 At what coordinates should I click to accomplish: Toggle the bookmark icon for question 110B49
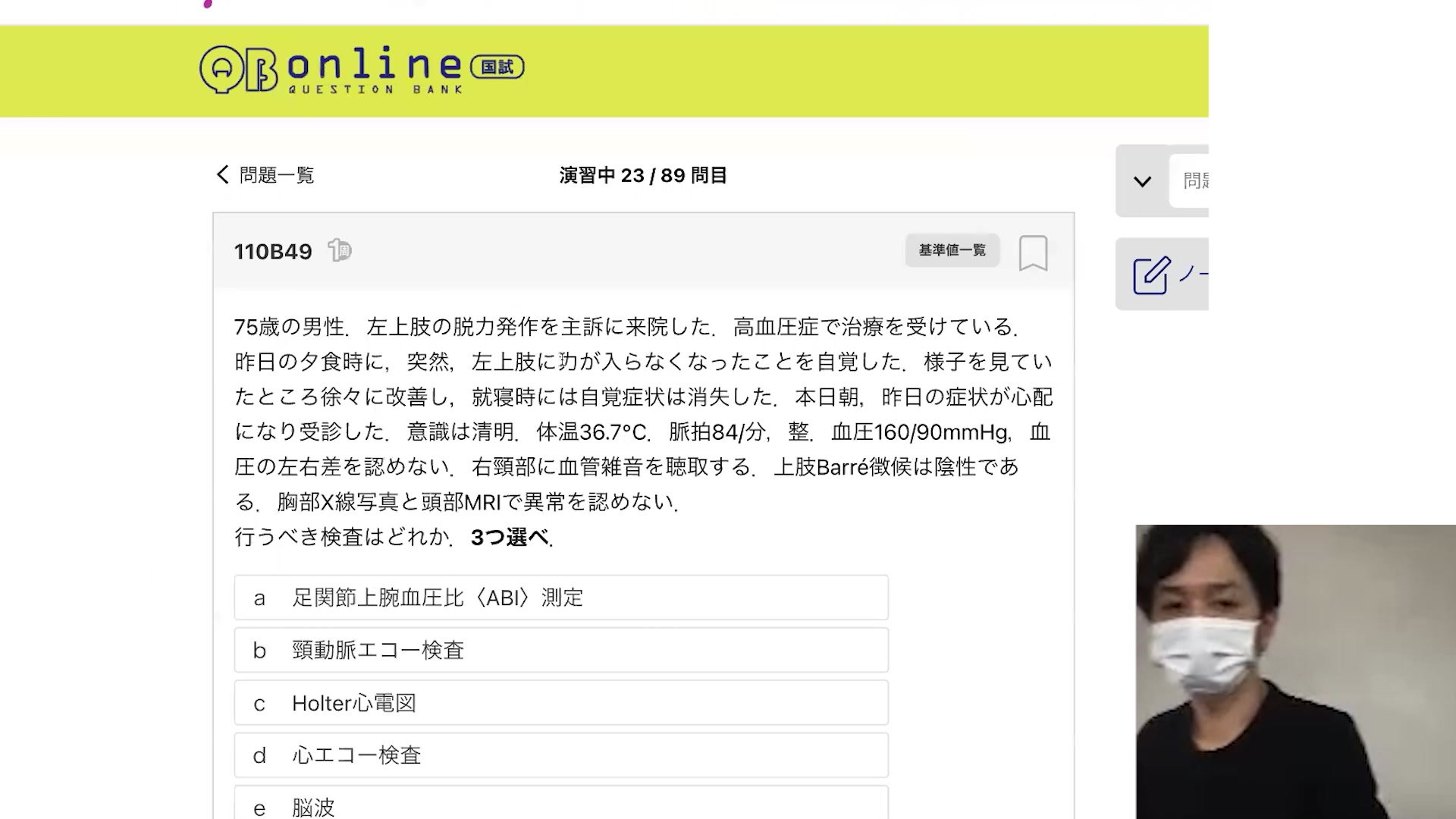click(1033, 253)
